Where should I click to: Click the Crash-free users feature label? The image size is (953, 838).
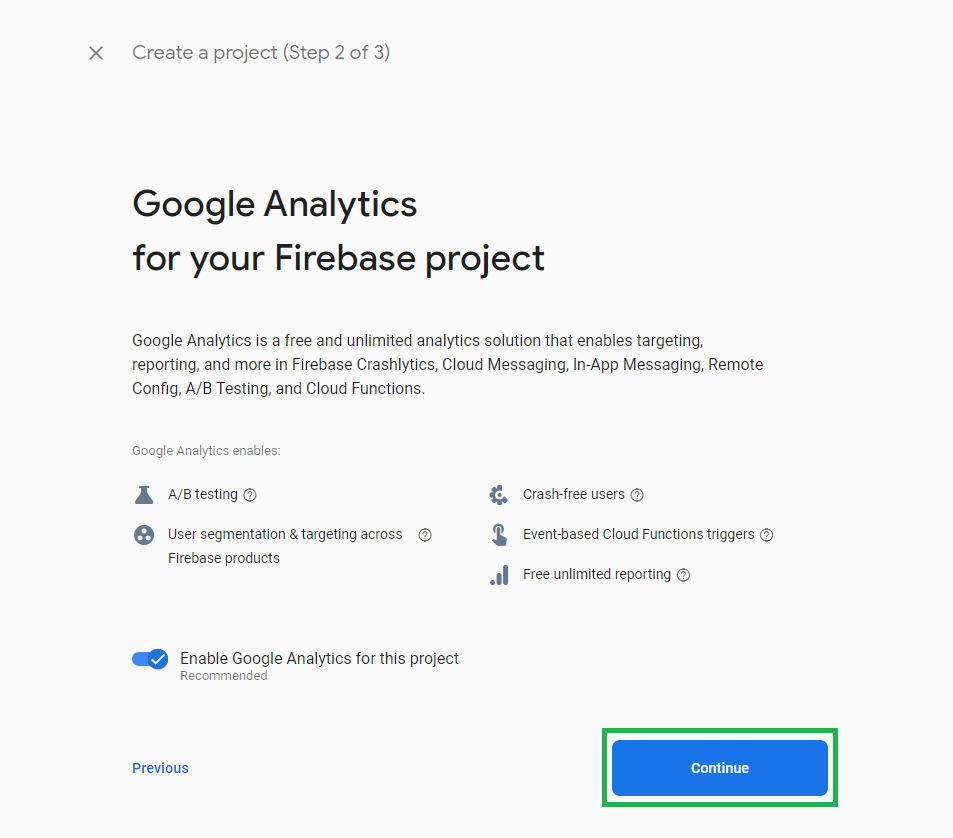(574, 495)
